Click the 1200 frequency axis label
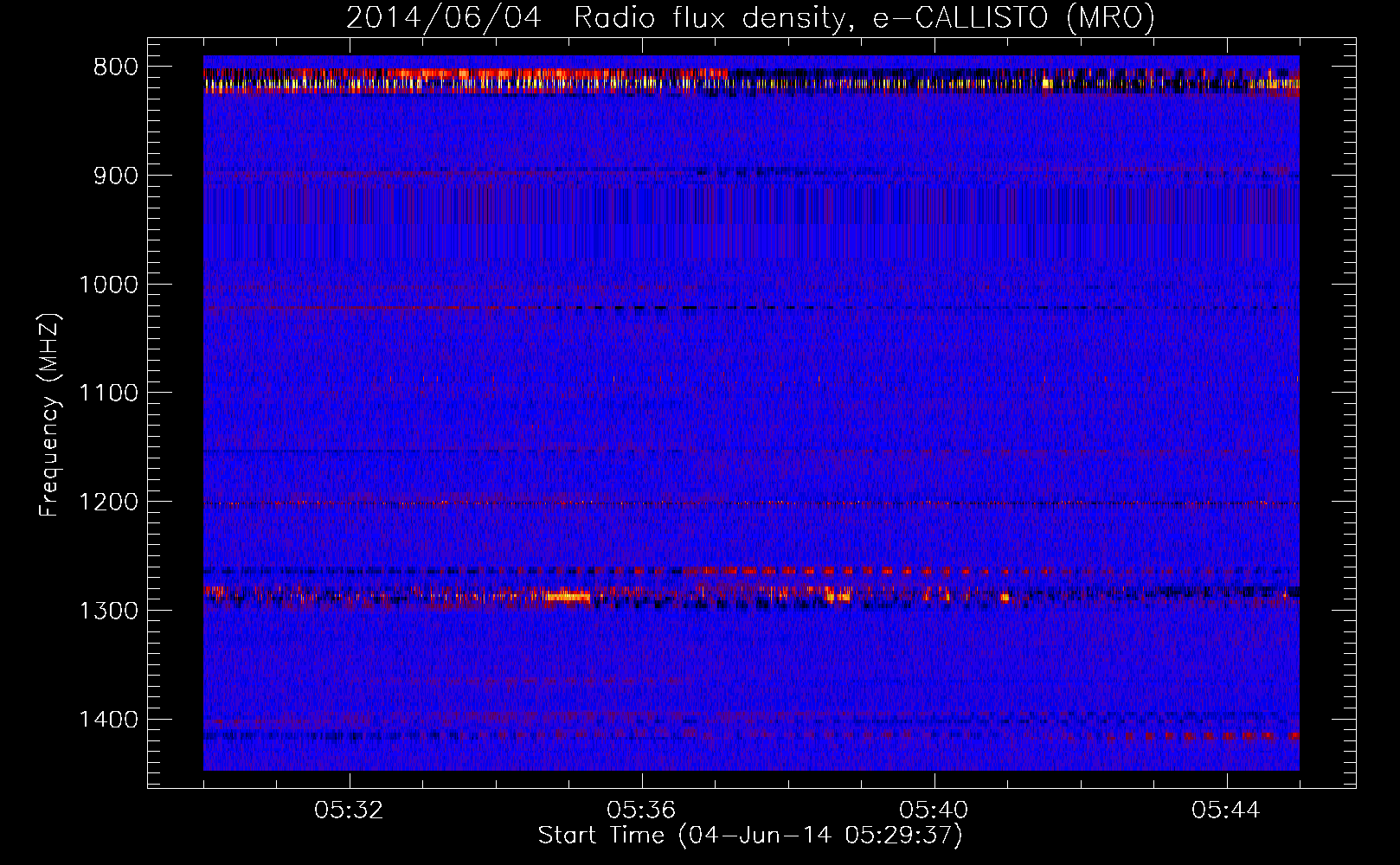The height and width of the screenshot is (865, 1400). [x=109, y=502]
